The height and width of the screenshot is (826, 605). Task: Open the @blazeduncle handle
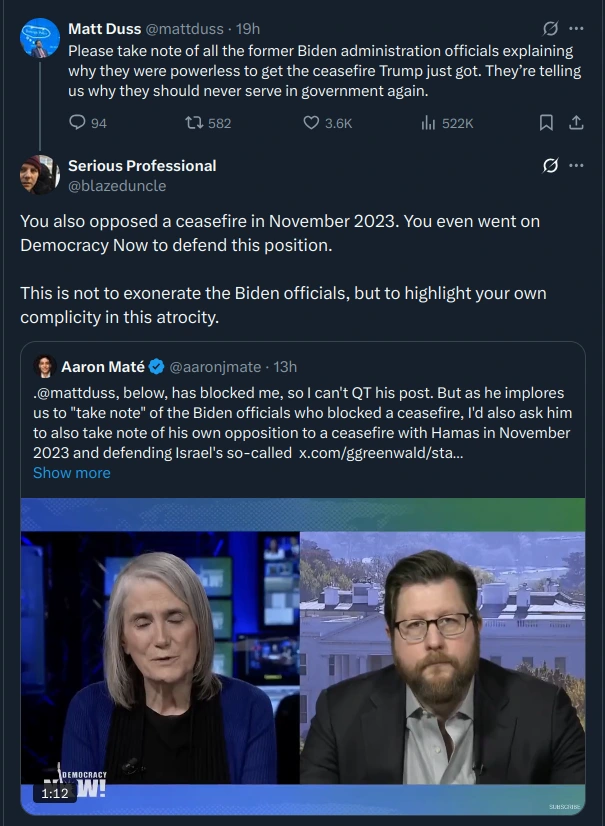(117, 185)
